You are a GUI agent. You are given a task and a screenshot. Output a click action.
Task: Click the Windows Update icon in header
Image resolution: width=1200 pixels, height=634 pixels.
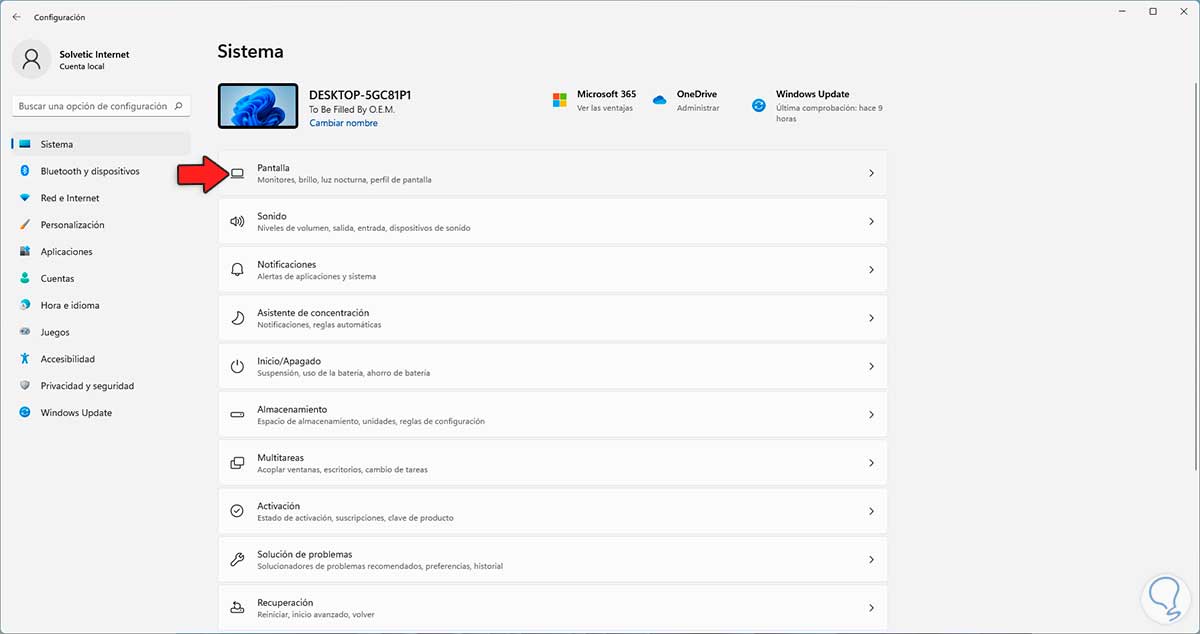[759, 104]
